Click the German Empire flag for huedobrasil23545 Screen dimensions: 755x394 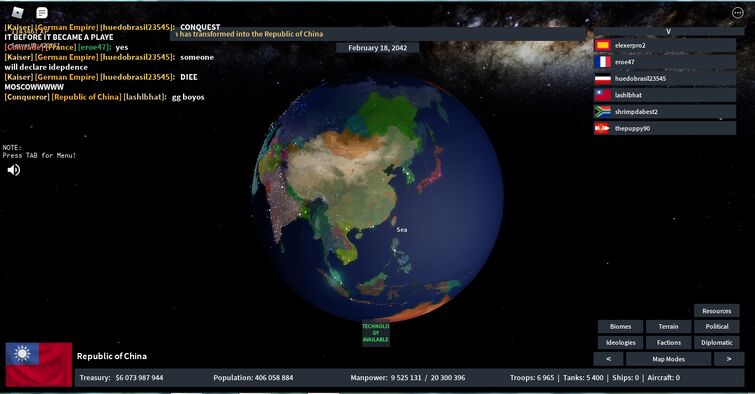coord(602,79)
